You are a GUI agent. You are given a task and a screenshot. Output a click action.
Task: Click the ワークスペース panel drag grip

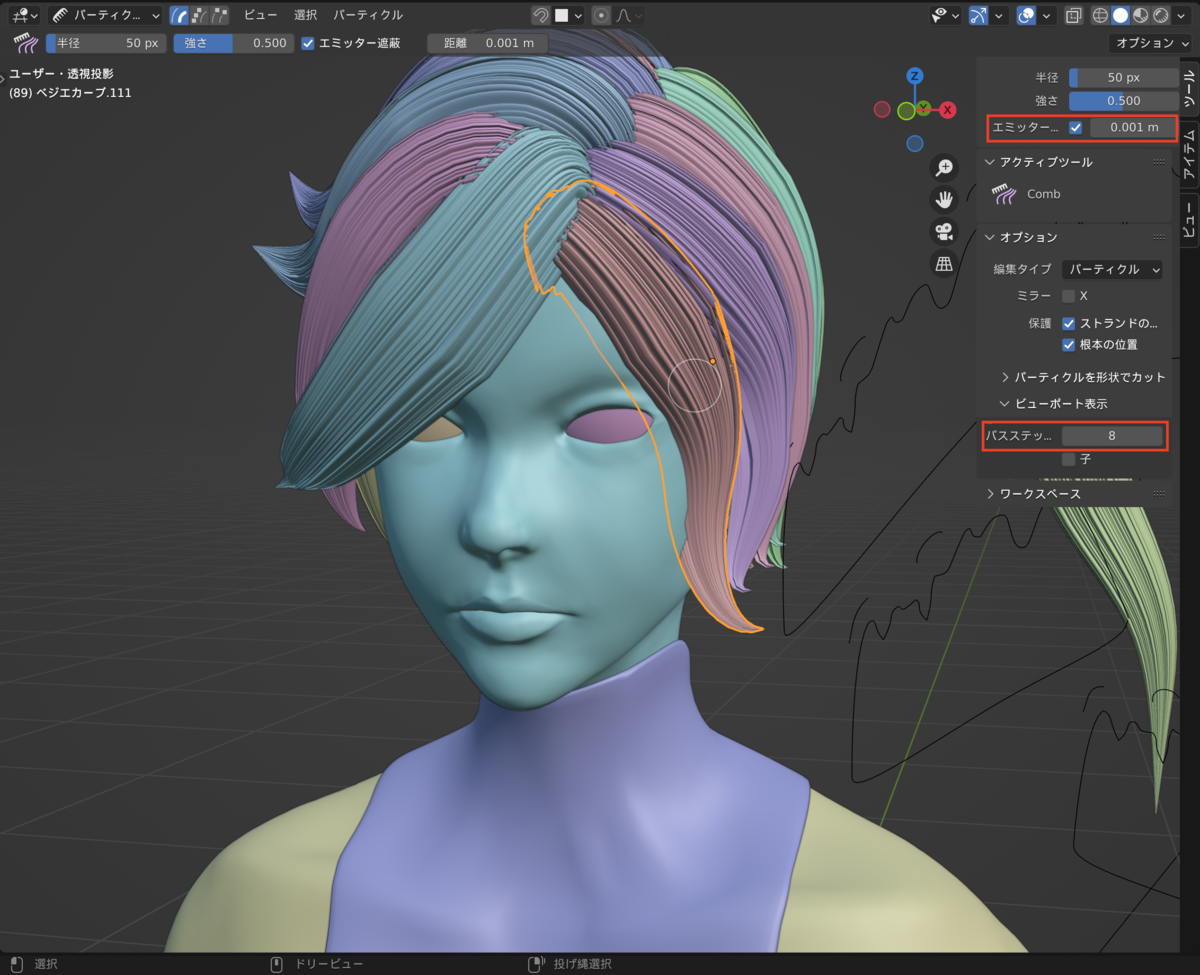(1159, 494)
